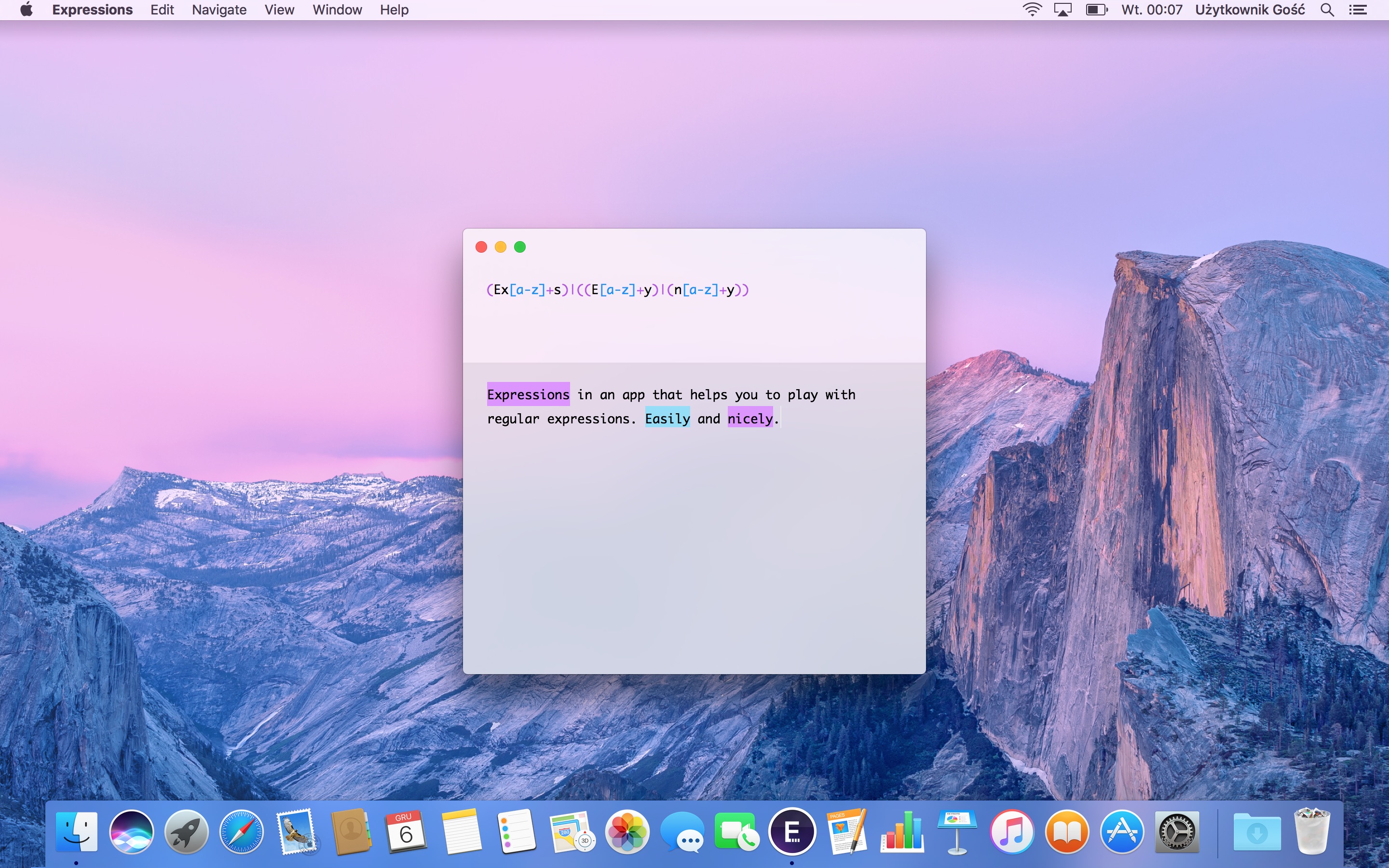Open the AirPlay display menu
The image size is (1389, 868).
pyautogui.click(x=1062, y=10)
